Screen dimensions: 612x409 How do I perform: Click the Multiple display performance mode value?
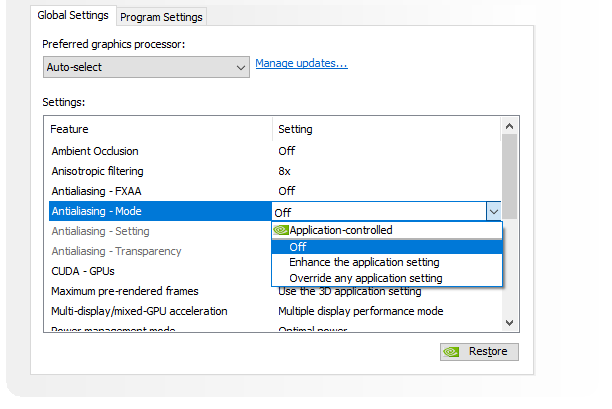point(361,311)
